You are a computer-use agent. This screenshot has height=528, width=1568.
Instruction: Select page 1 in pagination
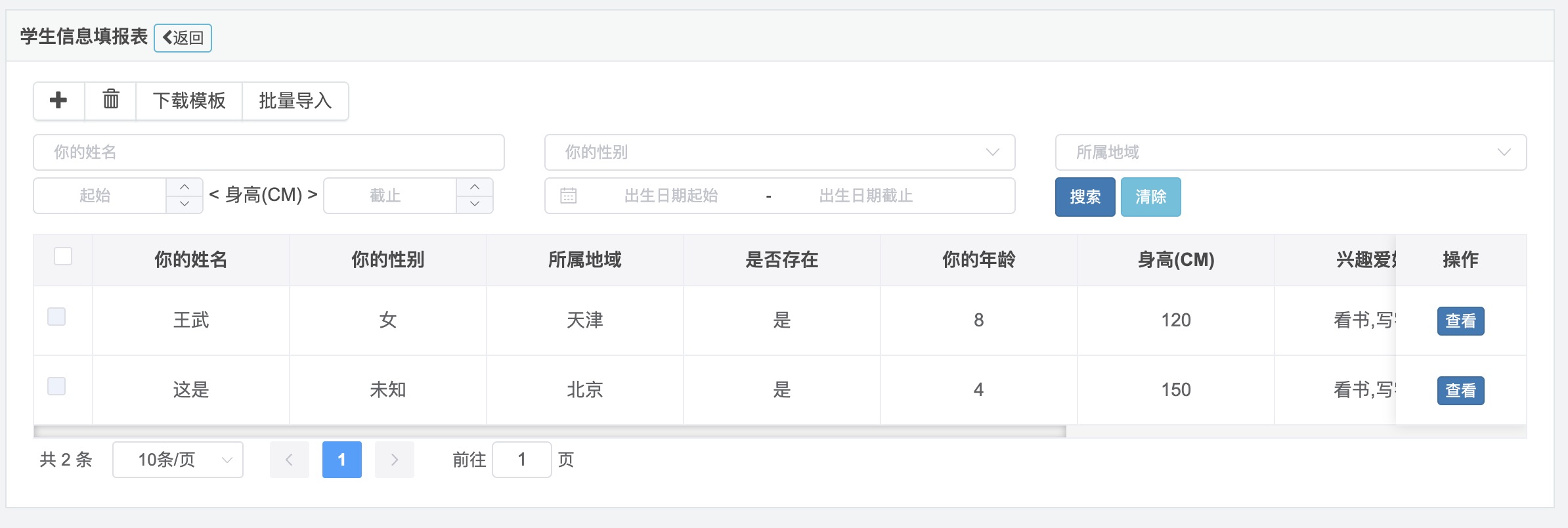pos(341,460)
